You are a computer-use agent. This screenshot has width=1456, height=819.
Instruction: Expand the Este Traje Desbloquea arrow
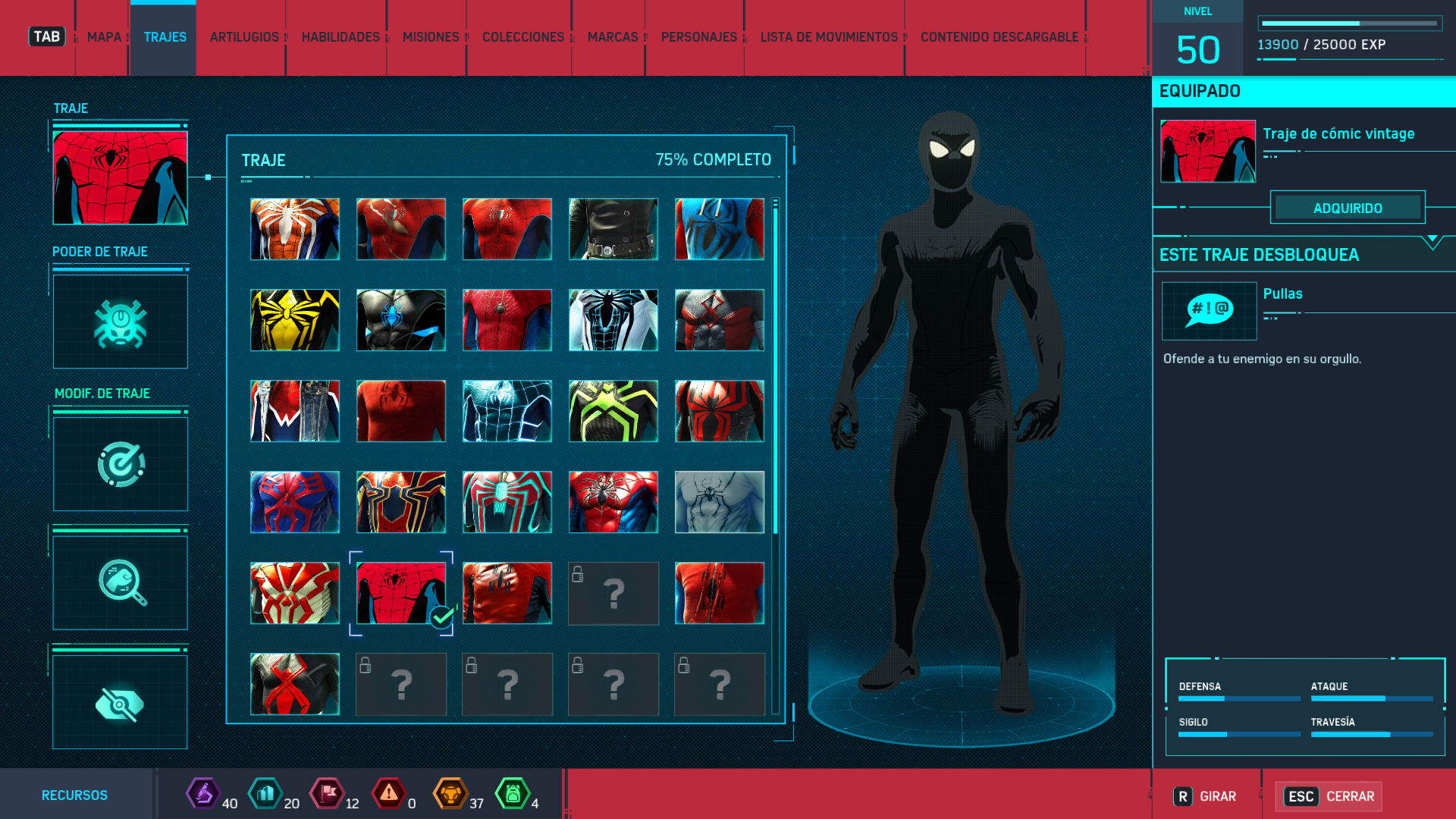coord(1432,242)
